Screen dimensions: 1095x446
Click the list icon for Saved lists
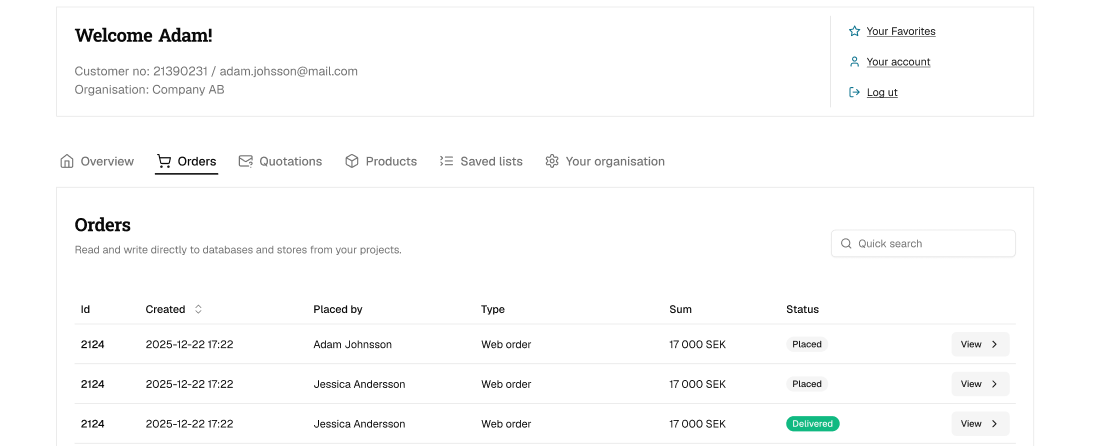446,161
